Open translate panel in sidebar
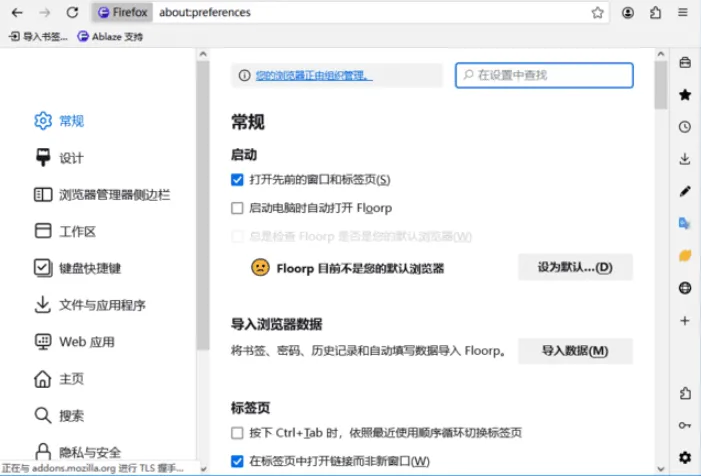 pos(685,223)
